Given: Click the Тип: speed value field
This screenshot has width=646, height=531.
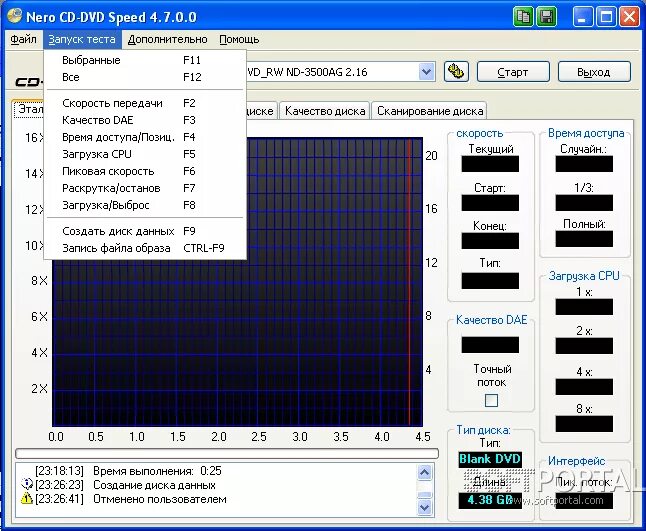Looking at the screenshot, I should (490, 281).
